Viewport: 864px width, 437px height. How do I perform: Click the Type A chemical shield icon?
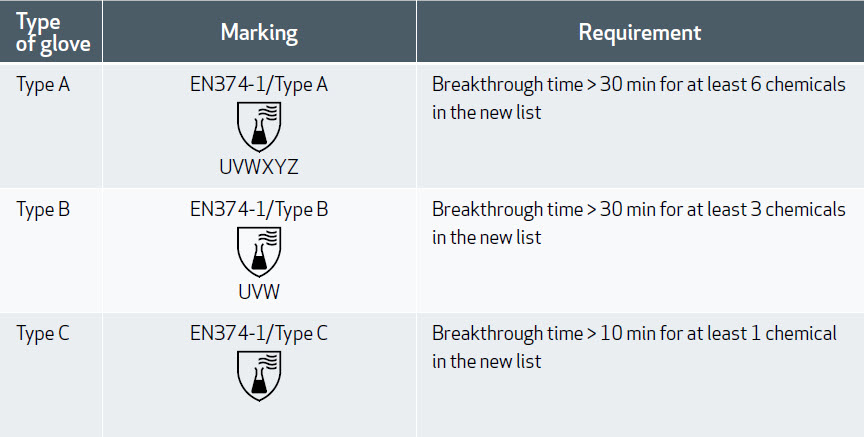[x=259, y=127]
